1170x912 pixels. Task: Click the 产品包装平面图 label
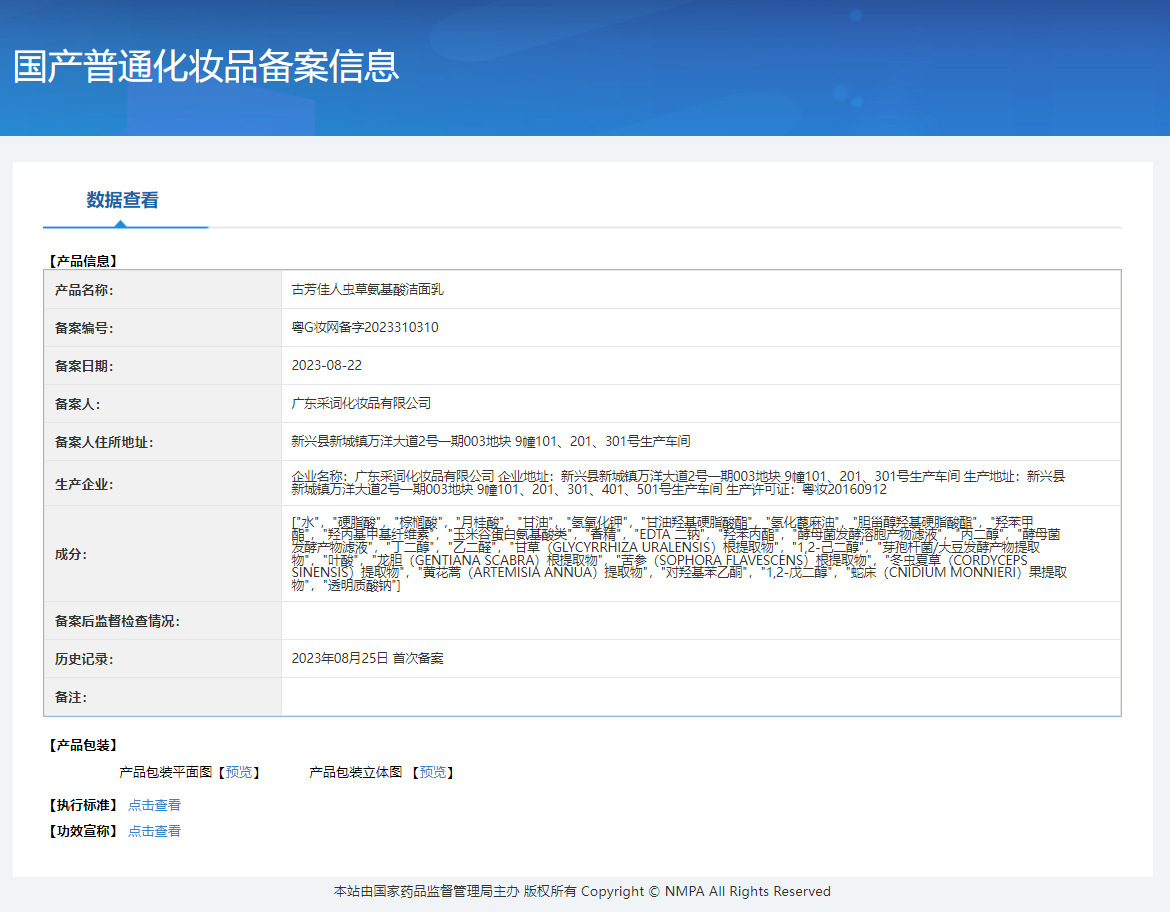(166, 772)
